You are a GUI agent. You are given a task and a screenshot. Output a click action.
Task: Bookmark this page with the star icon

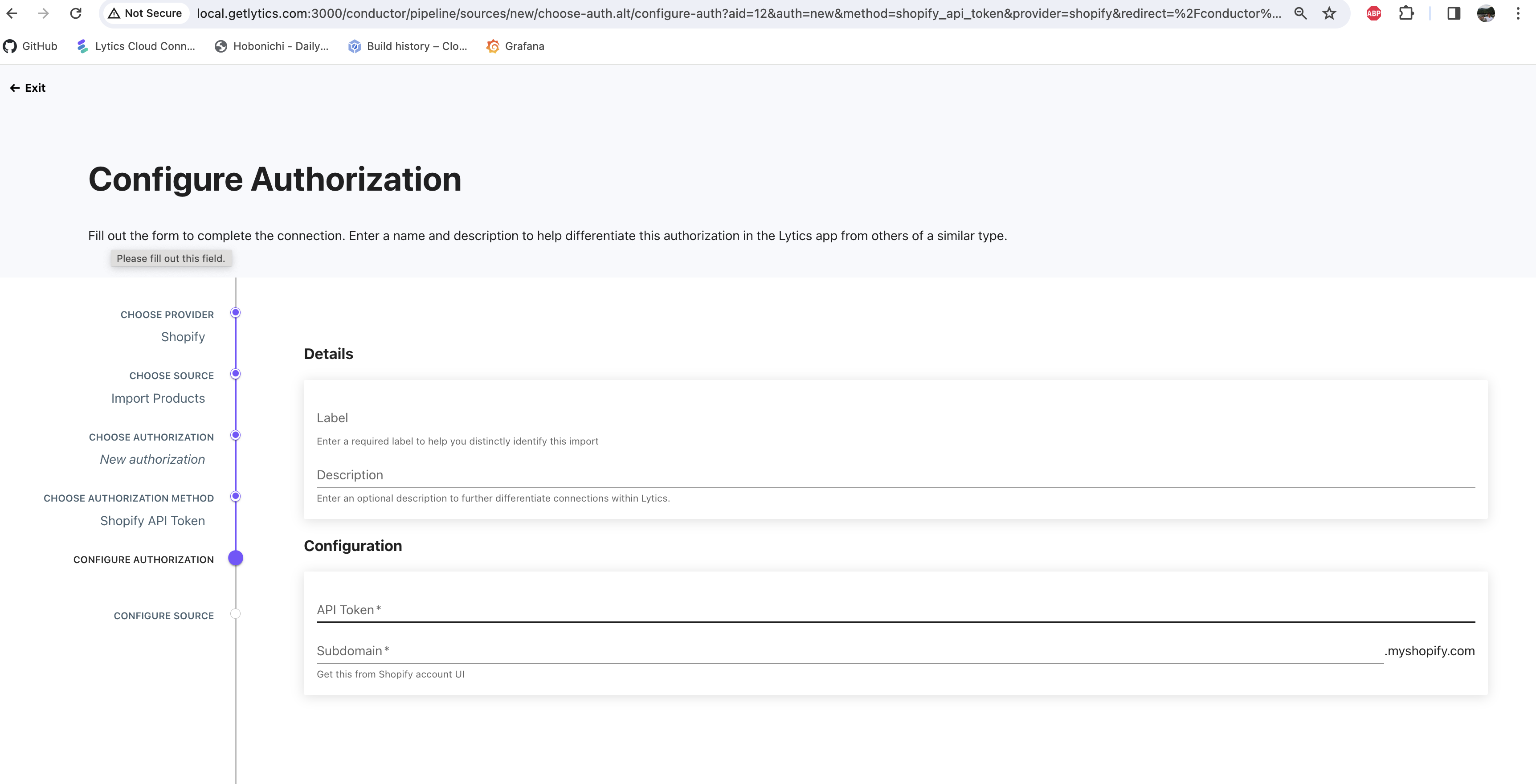click(1329, 13)
